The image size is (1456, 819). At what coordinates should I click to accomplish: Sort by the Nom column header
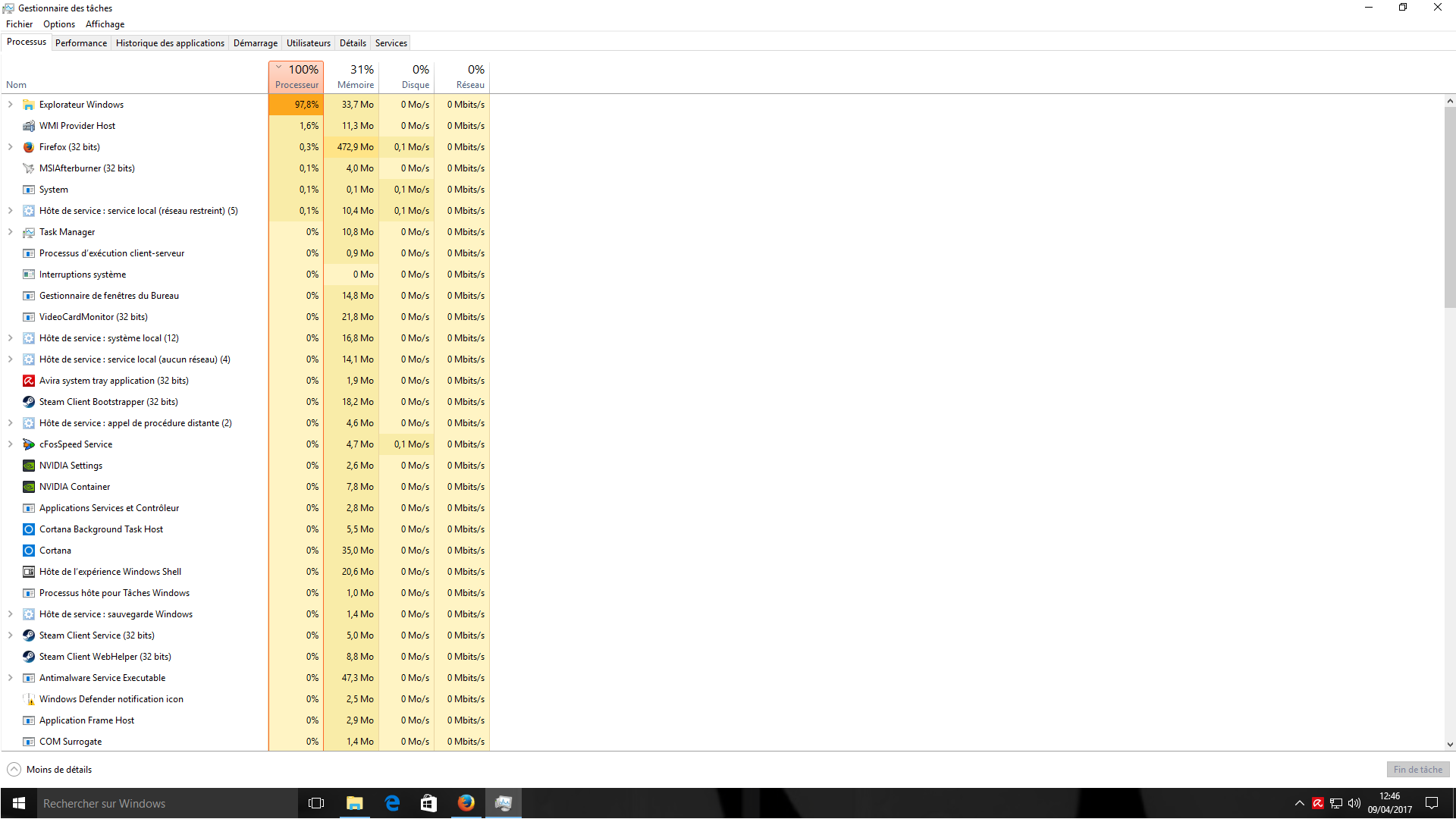pos(134,77)
